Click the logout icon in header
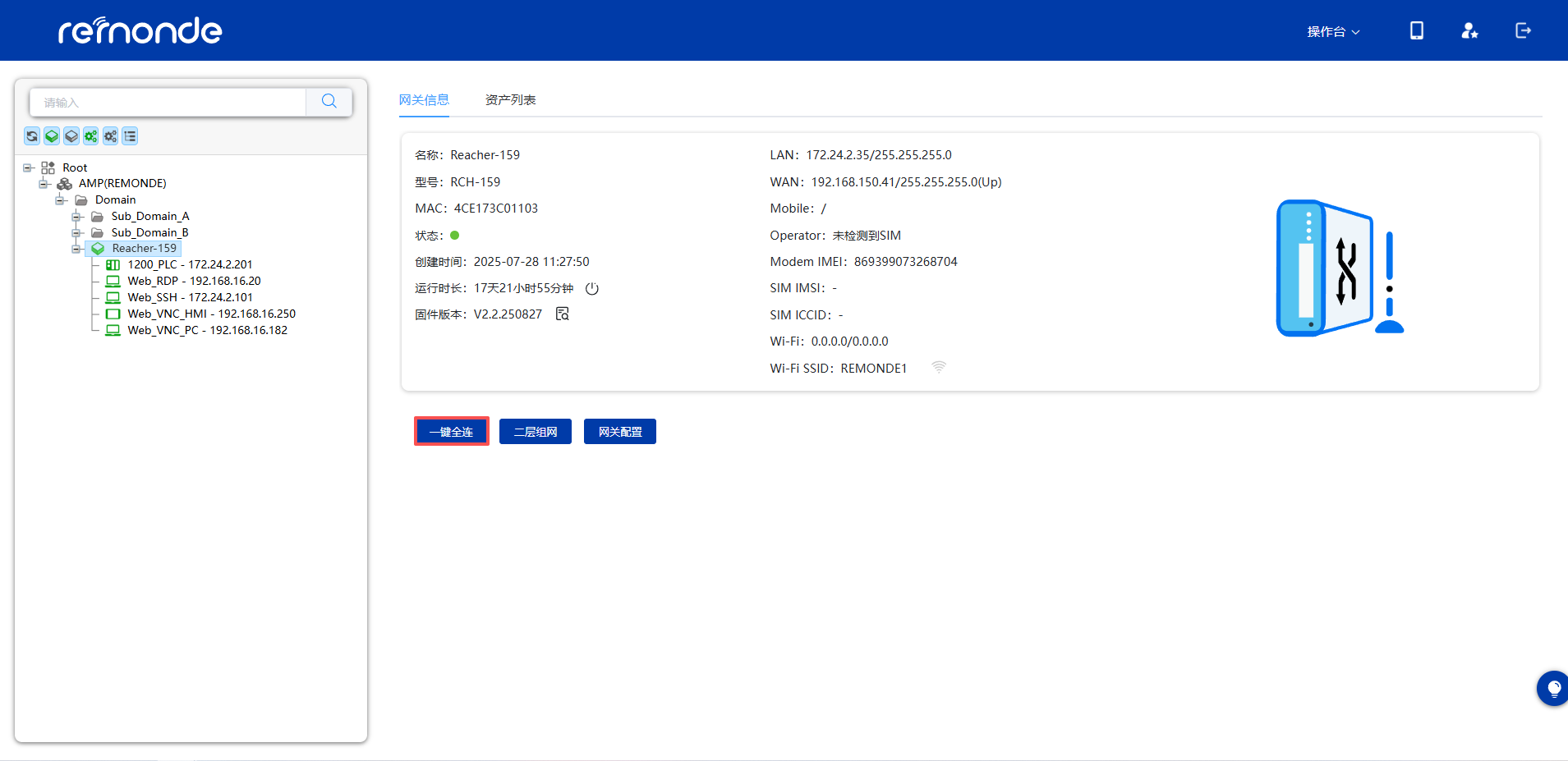The image size is (1568, 761). click(1523, 31)
